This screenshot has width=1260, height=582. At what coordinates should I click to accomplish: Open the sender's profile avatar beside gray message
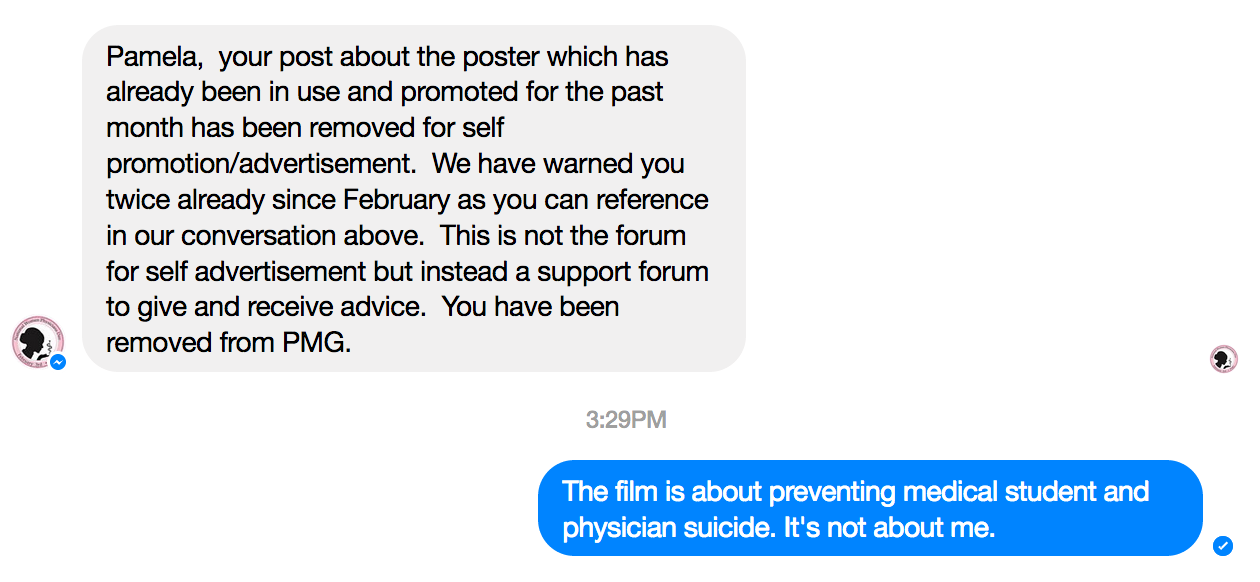[37, 342]
